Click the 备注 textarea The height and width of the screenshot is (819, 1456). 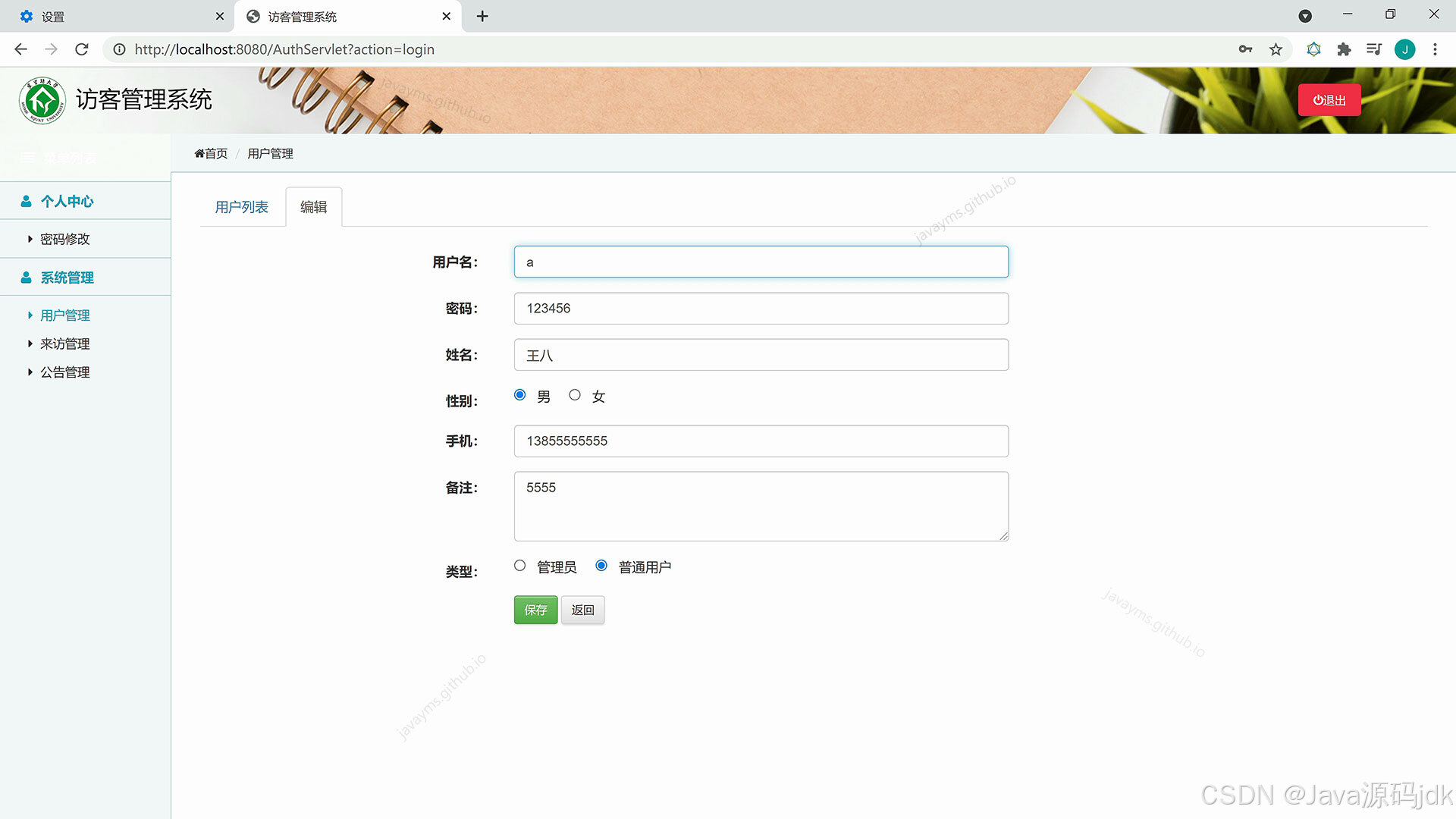(x=761, y=506)
